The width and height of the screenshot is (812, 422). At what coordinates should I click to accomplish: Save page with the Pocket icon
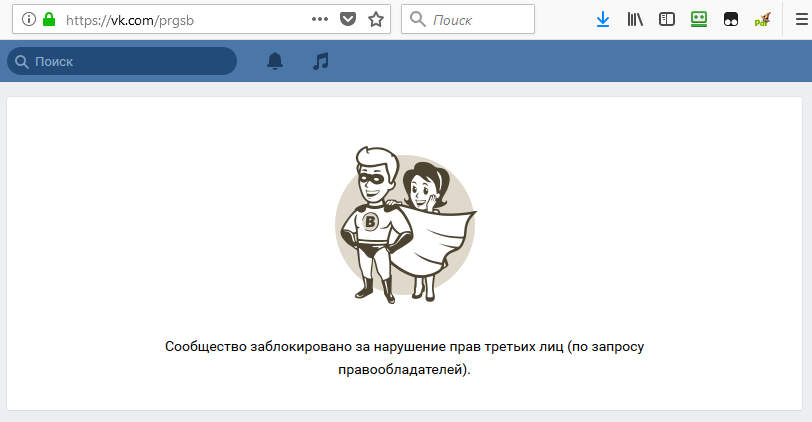(347, 20)
